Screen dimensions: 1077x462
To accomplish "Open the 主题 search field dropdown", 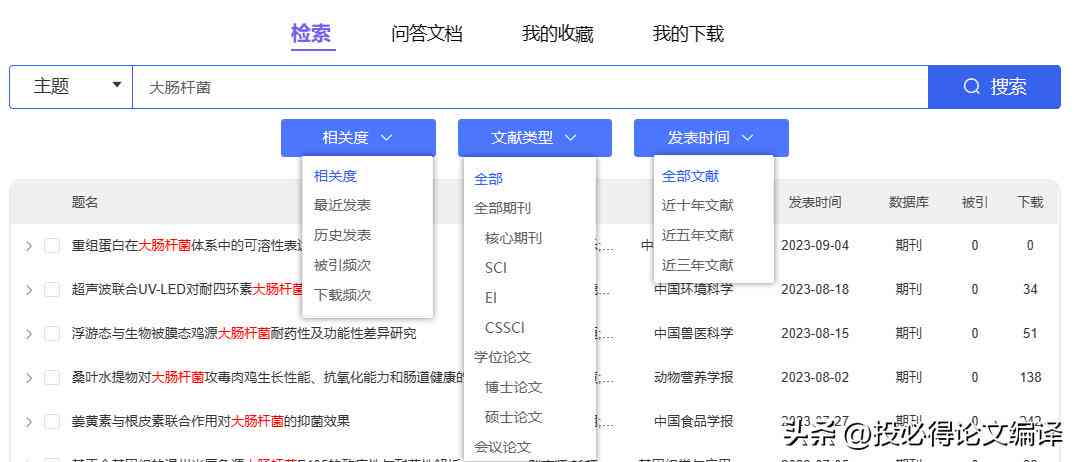I will [71, 86].
